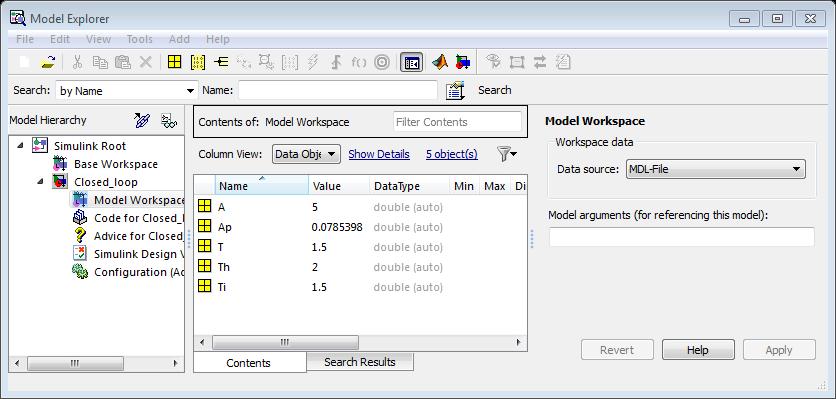Viewport: 836px width, 399px height.
Task: Open the Add menu
Action: pos(179,39)
